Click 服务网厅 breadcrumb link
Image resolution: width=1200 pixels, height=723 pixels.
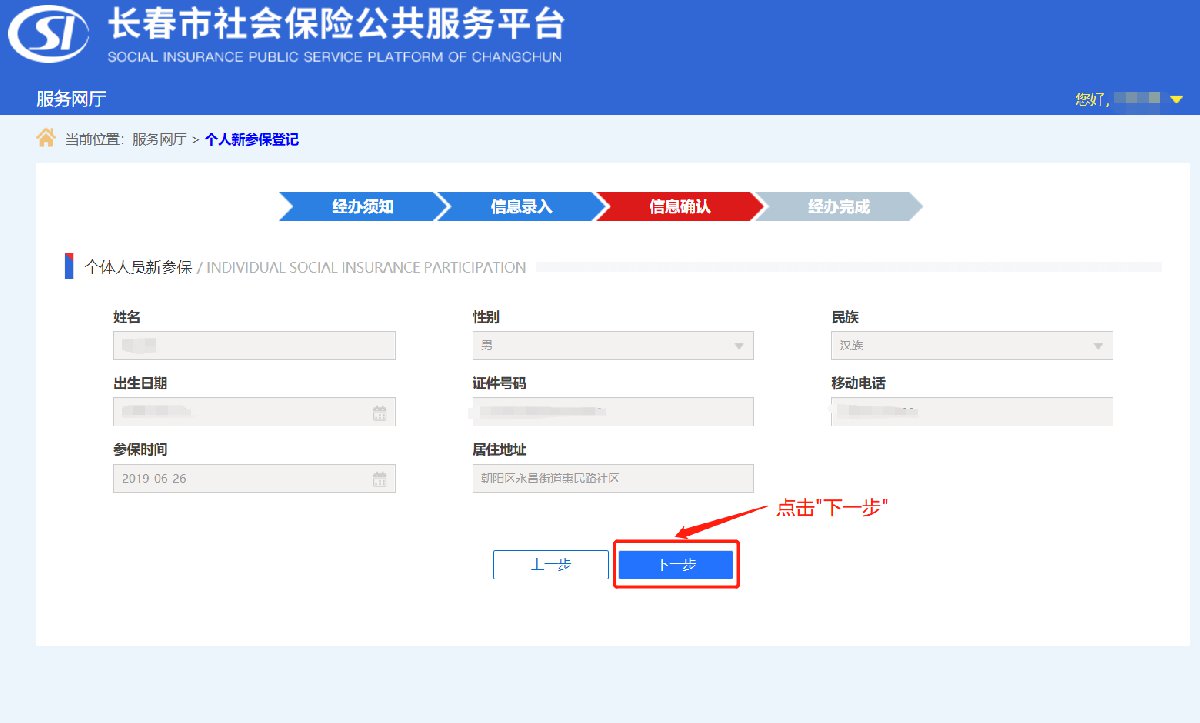pyautogui.click(x=159, y=140)
